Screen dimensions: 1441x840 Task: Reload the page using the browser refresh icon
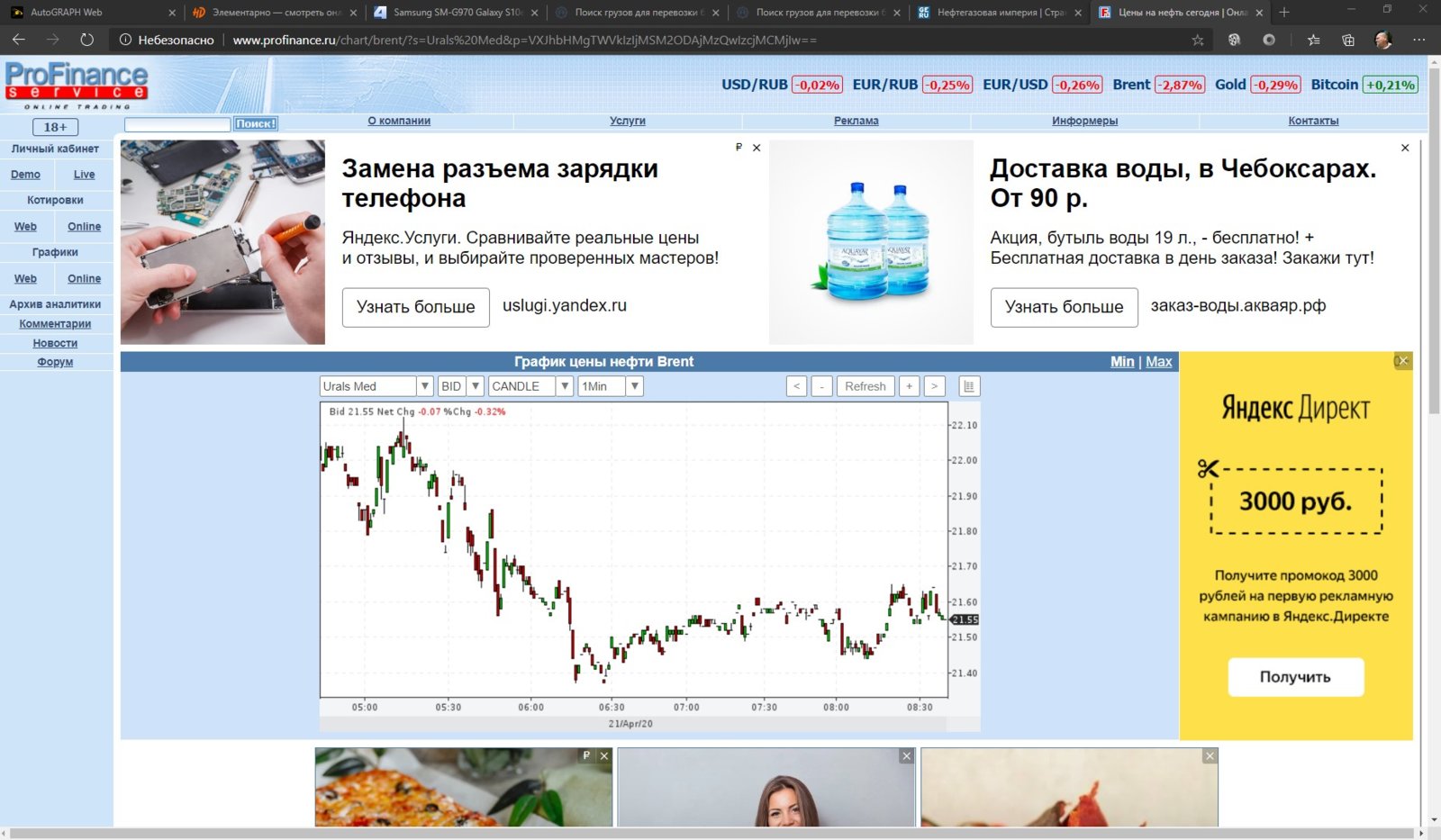tap(86, 40)
